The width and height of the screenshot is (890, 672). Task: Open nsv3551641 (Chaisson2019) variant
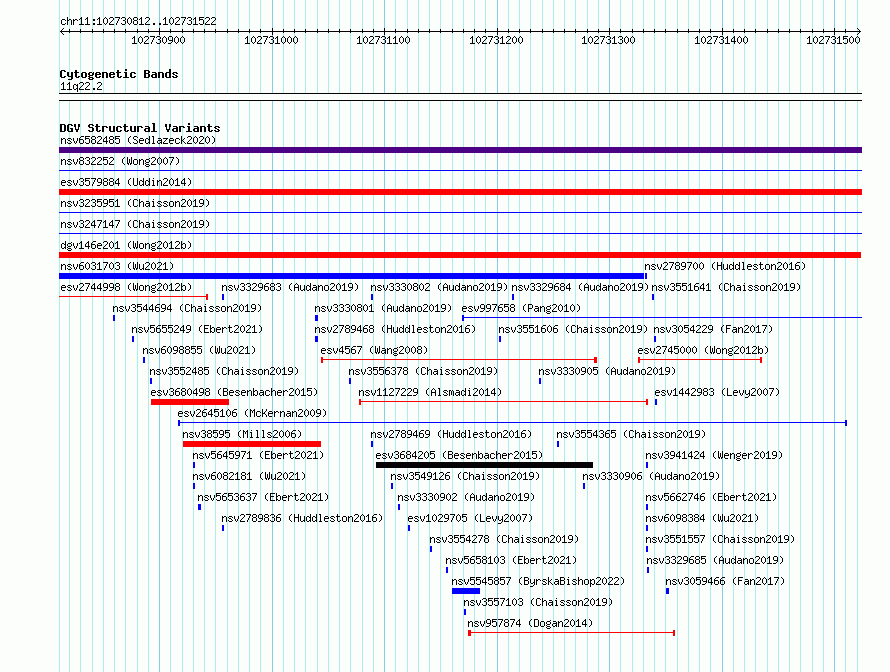(x=726, y=287)
